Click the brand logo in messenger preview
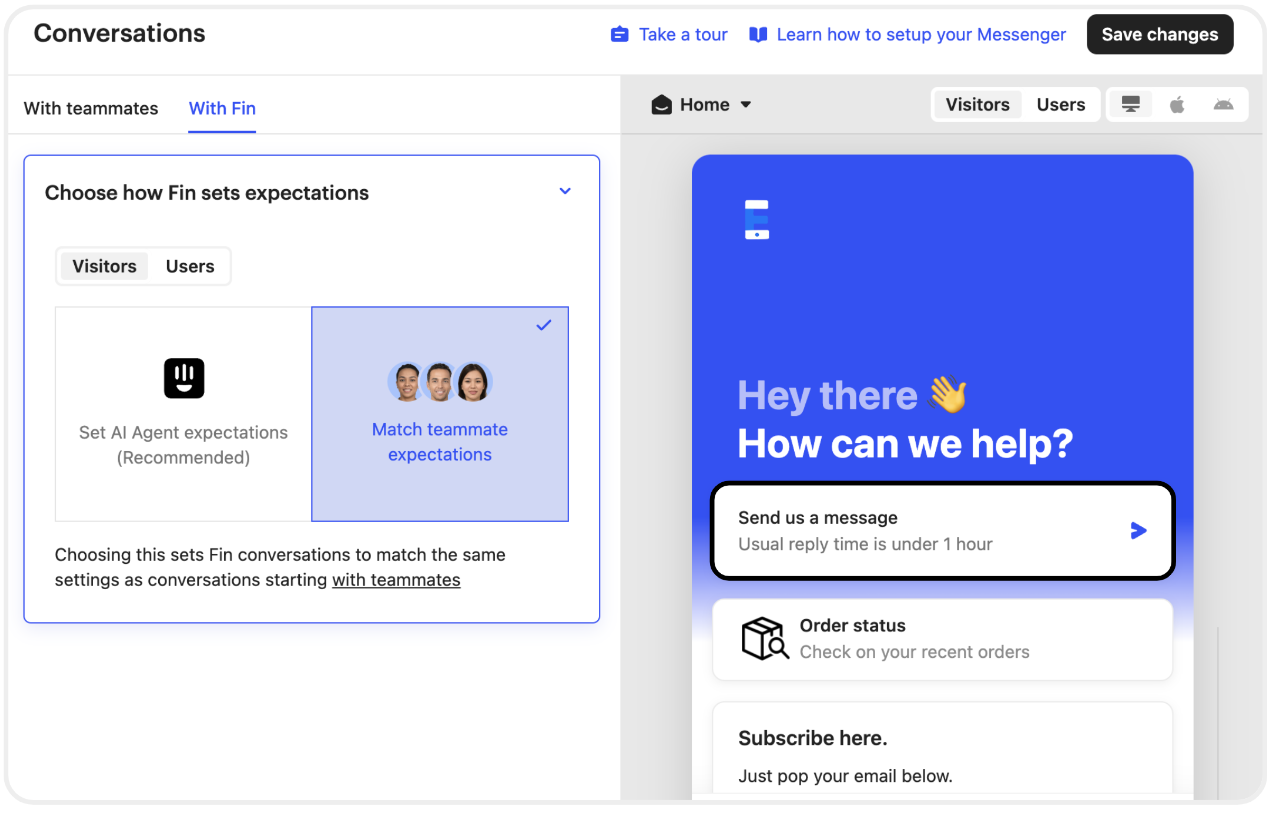Image resolution: width=1270 pixels, height=816 pixels. pyautogui.click(x=757, y=220)
